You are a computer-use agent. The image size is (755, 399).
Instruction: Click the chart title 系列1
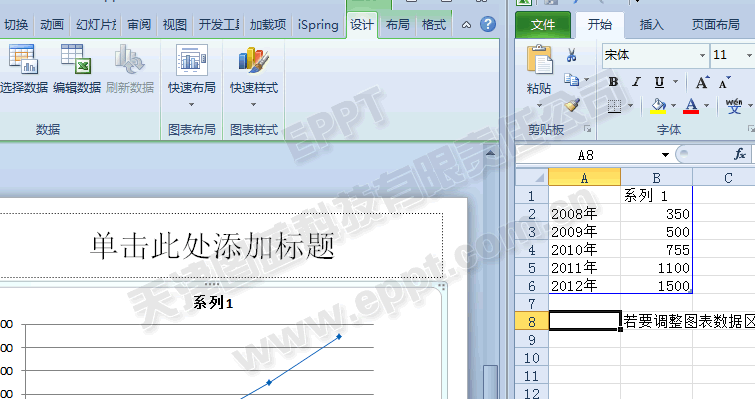[x=213, y=303]
